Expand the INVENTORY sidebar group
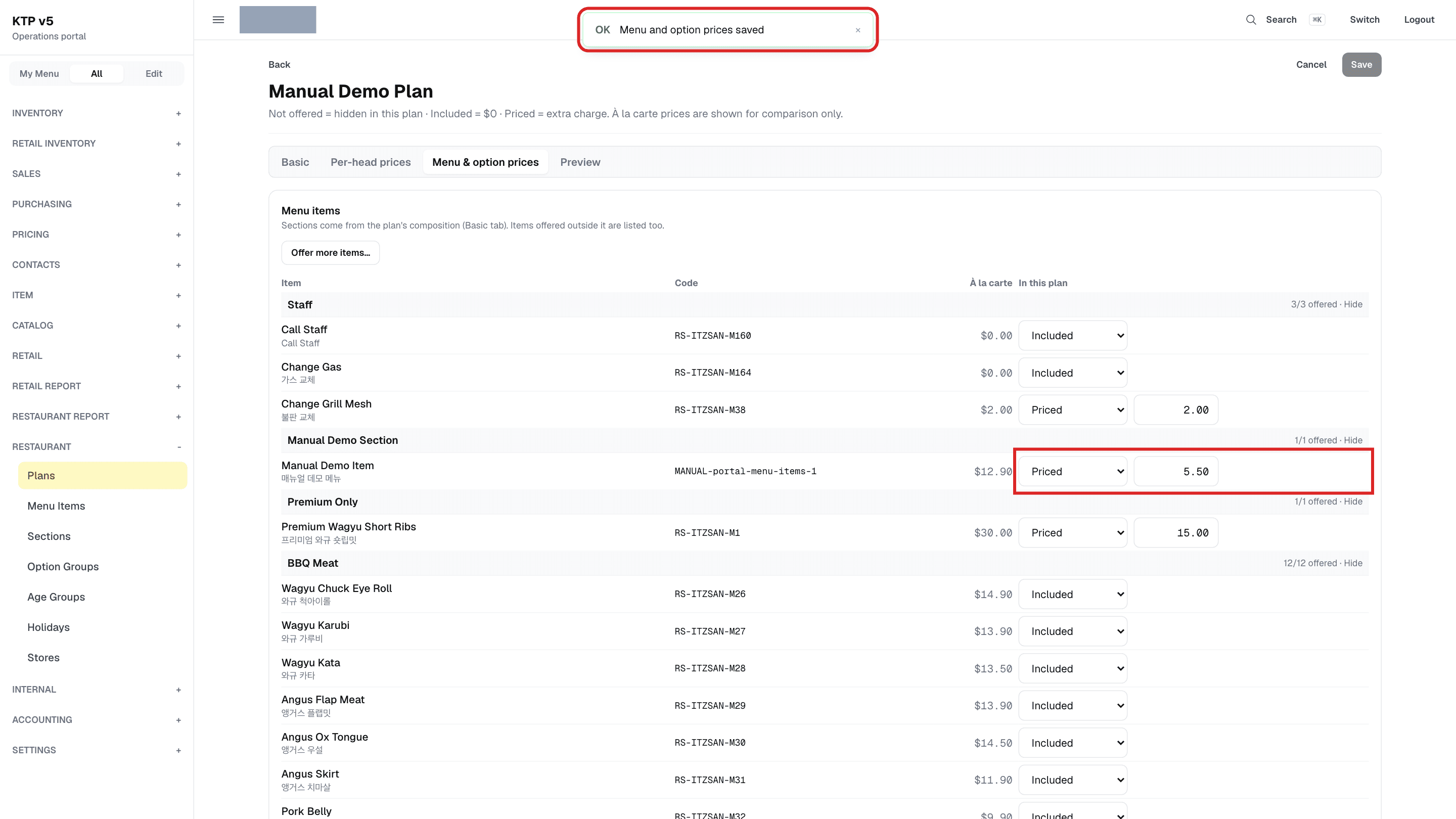1456x819 pixels. click(x=97, y=113)
